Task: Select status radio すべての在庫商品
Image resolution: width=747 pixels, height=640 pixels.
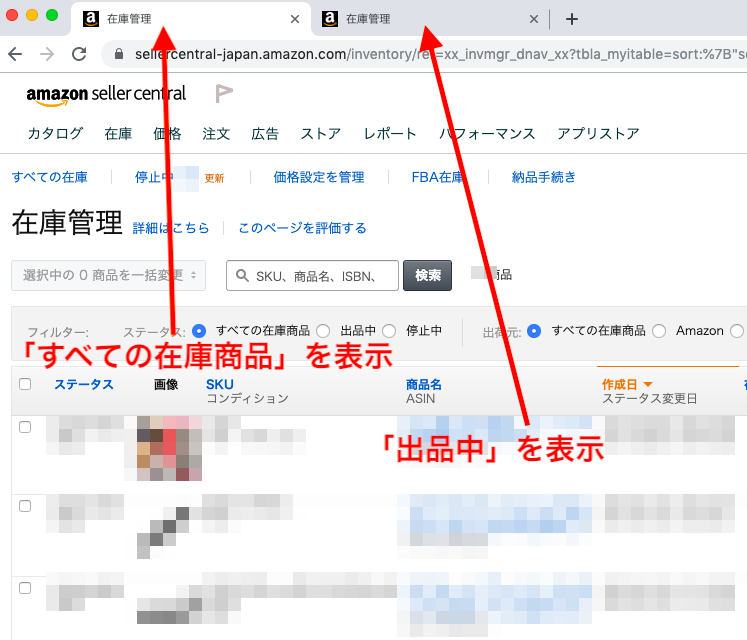Action: coord(199,331)
